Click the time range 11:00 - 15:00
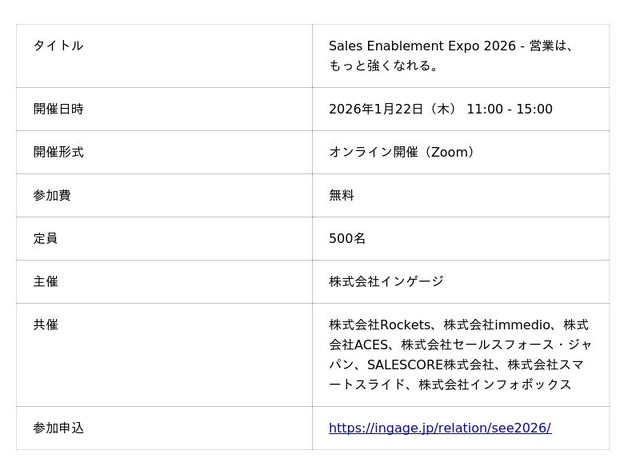Screen dimensions: 640x474 click(509, 109)
